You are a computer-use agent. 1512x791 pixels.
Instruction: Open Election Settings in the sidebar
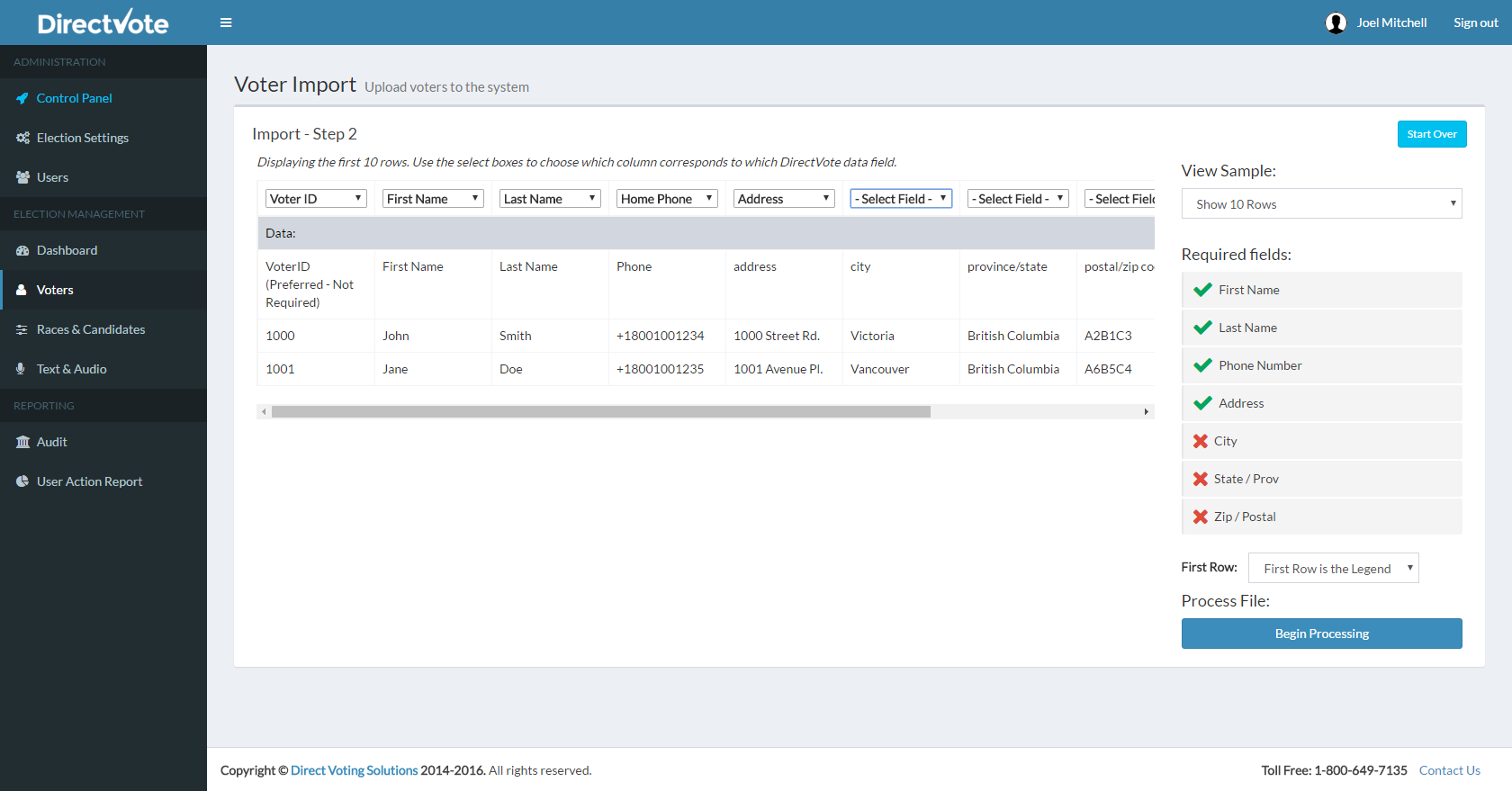[103, 138]
